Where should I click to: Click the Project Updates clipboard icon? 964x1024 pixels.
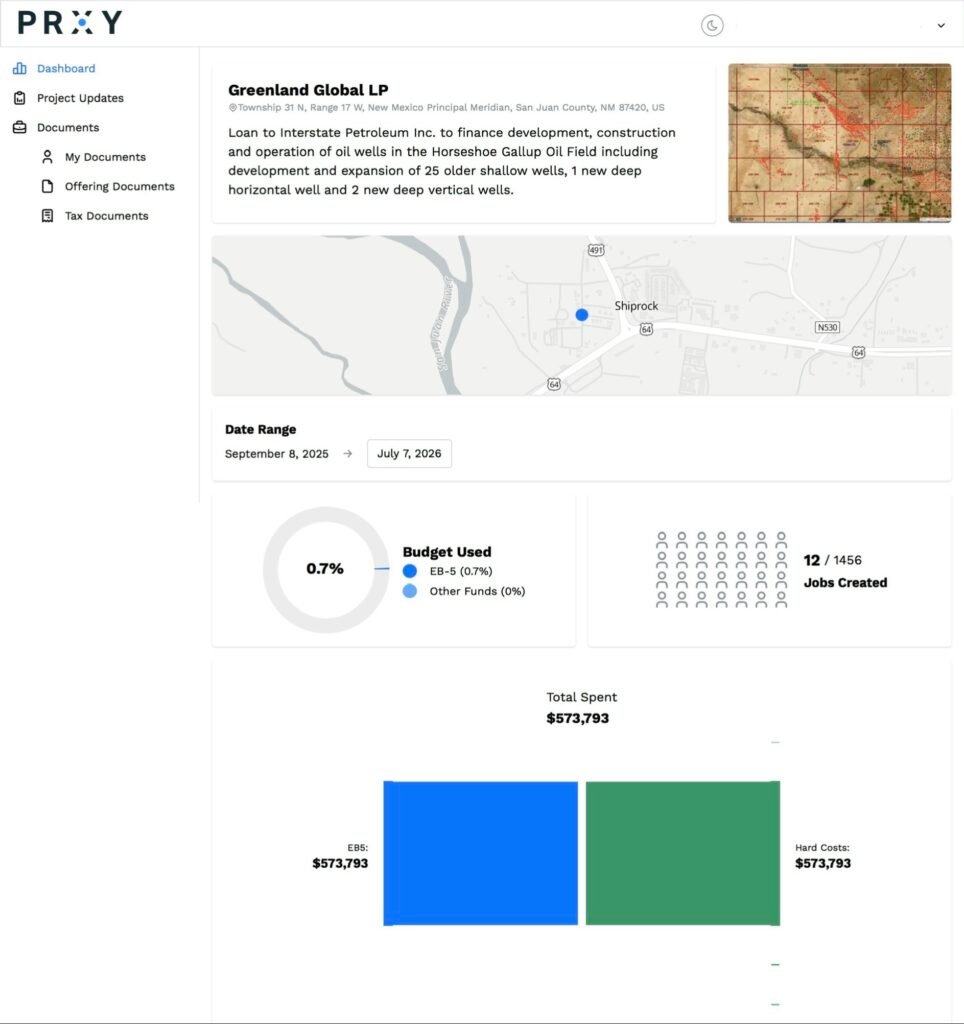(20, 98)
